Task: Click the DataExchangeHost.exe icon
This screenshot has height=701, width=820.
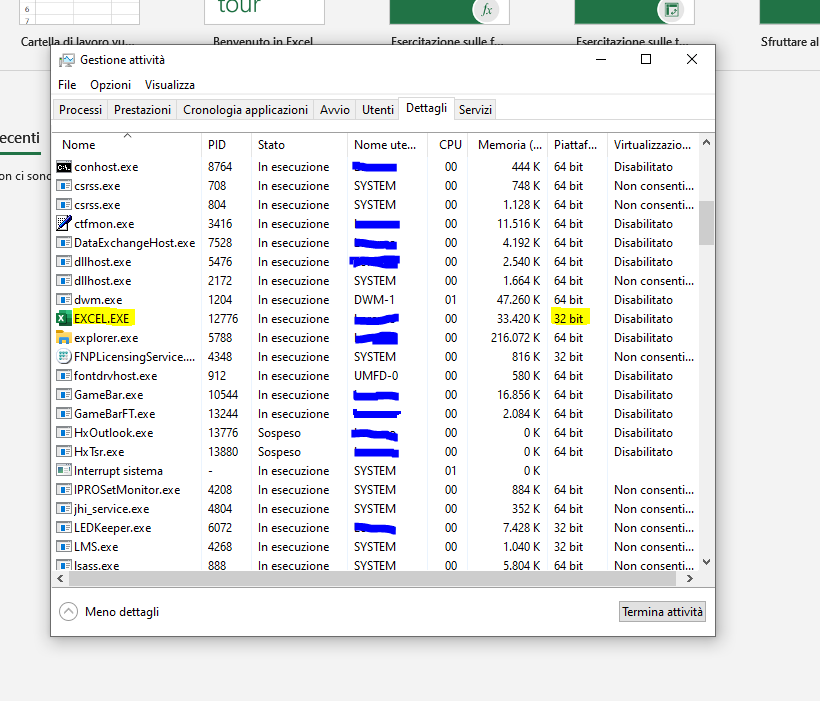Action: click(x=64, y=243)
